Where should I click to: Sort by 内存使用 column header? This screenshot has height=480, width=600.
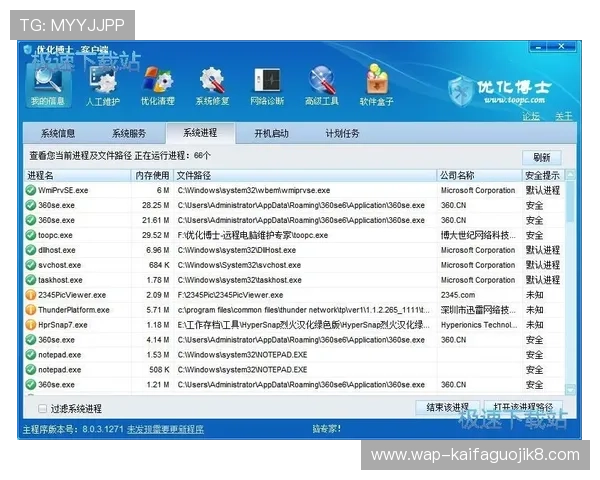(x=152, y=175)
